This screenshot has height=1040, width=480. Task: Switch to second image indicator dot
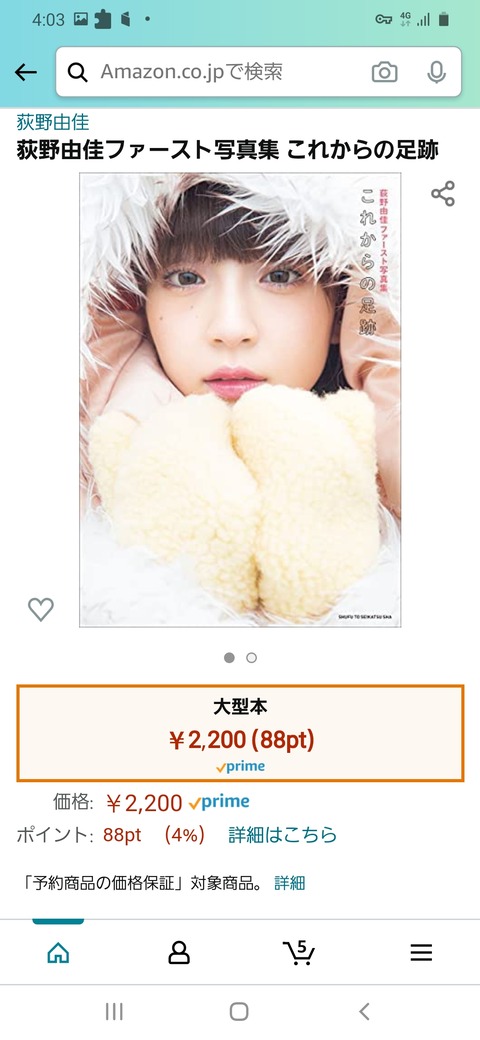click(x=251, y=658)
